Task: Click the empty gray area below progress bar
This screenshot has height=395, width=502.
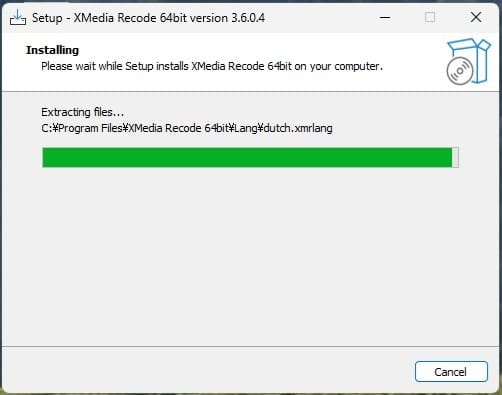Action: [x=250, y=257]
